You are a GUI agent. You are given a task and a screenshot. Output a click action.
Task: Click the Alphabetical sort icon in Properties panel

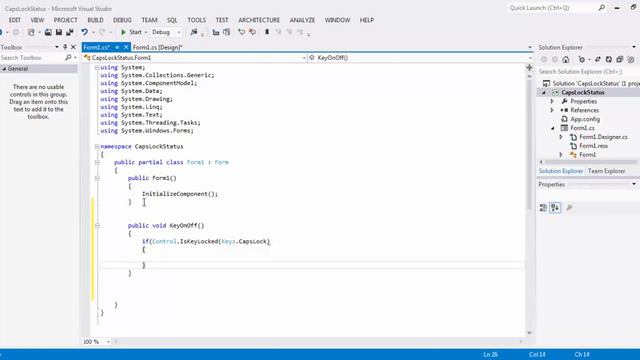[555, 208]
